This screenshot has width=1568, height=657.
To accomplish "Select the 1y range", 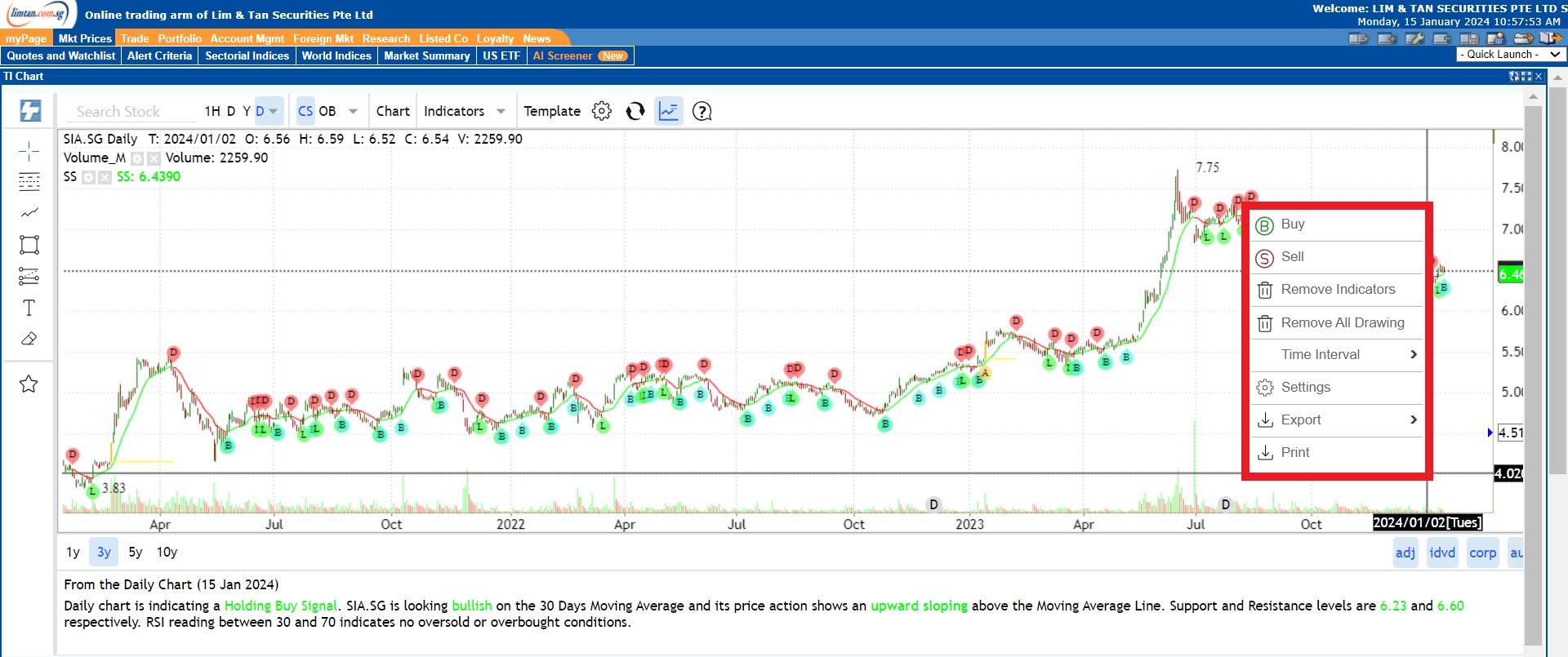I will (x=73, y=553).
